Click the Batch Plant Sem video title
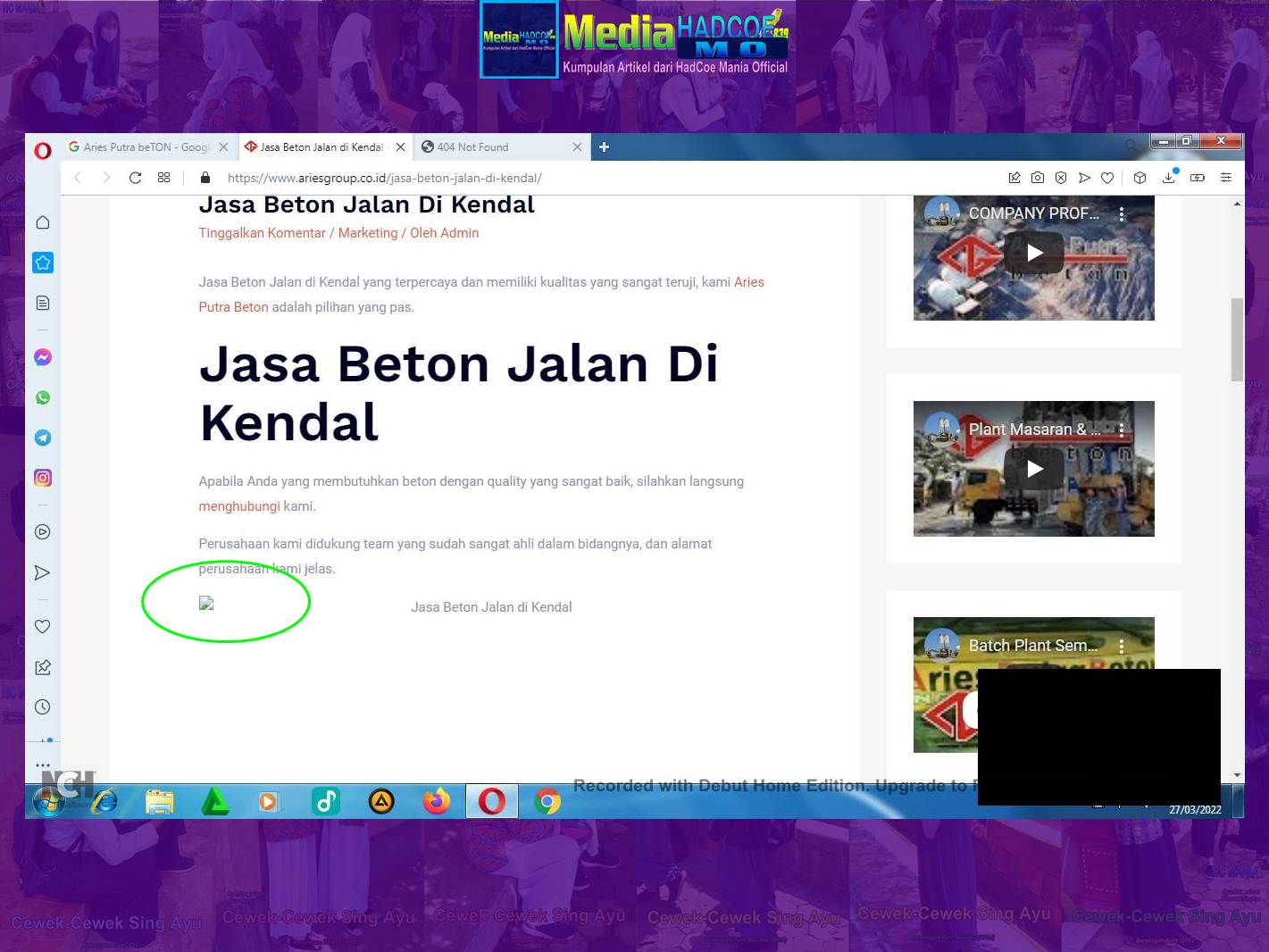Viewport: 1269px width, 952px height. (1033, 646)
